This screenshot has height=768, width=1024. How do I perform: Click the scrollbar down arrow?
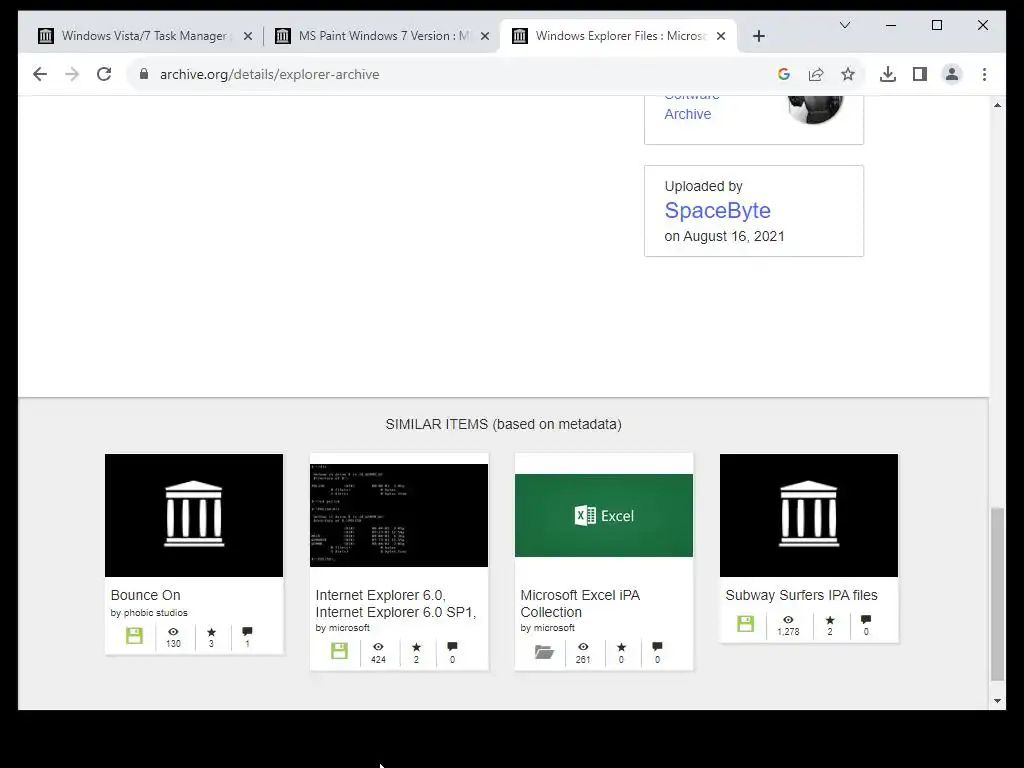pos(997,701)
